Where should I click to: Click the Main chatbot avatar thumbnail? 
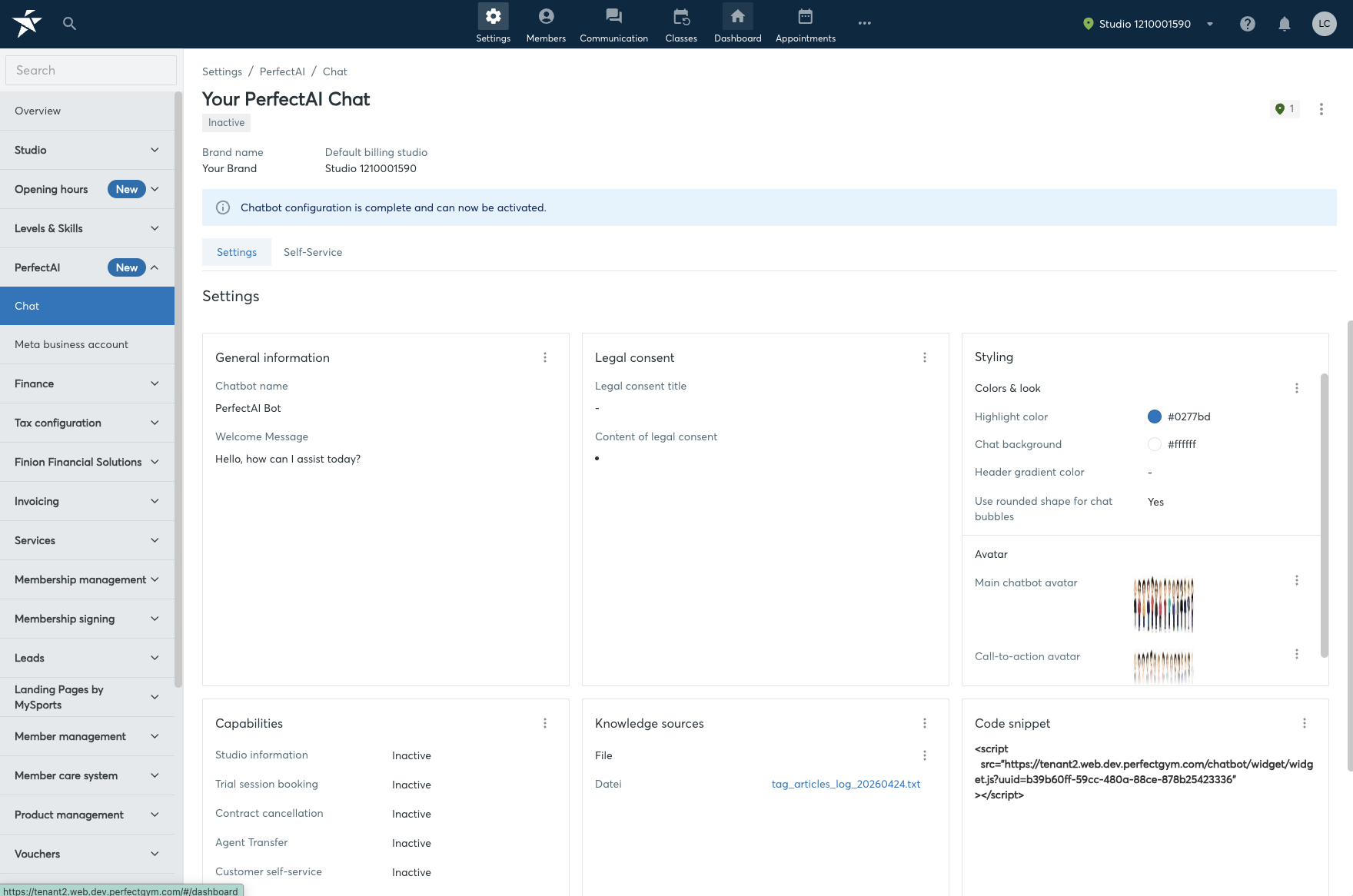pyautogui.click(x=1163, y=604)
